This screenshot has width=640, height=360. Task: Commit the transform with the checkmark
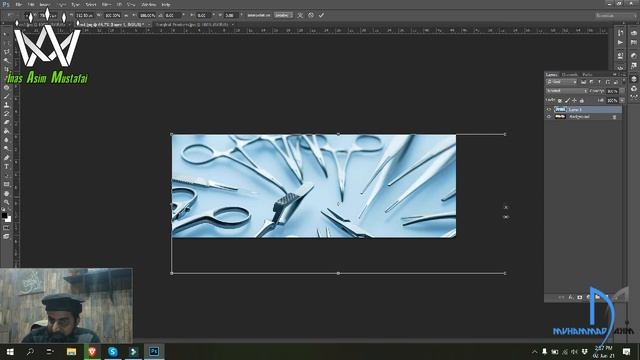321,15
